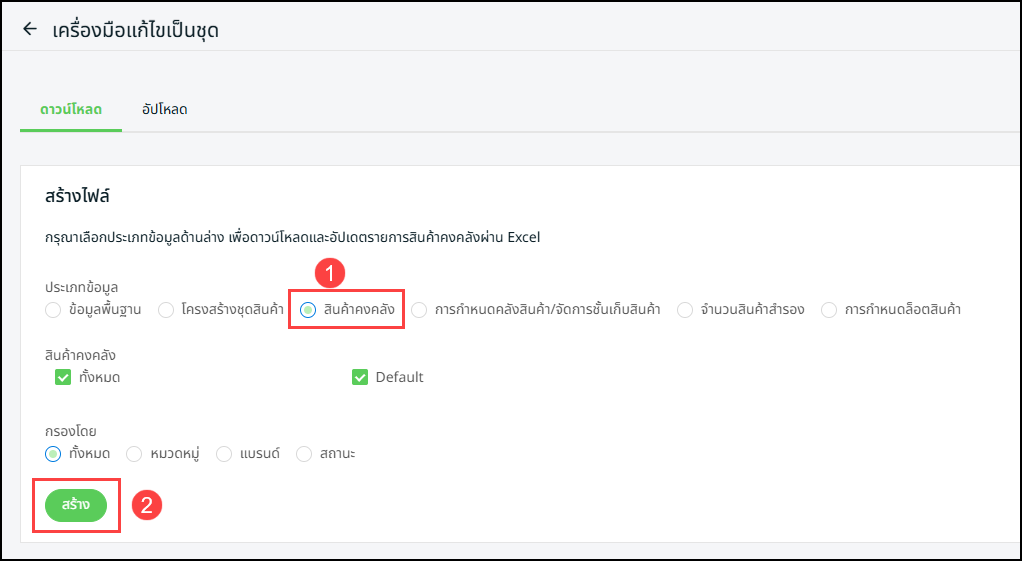
Task: Click the red step 2 badge
Action: coord(147,505)
